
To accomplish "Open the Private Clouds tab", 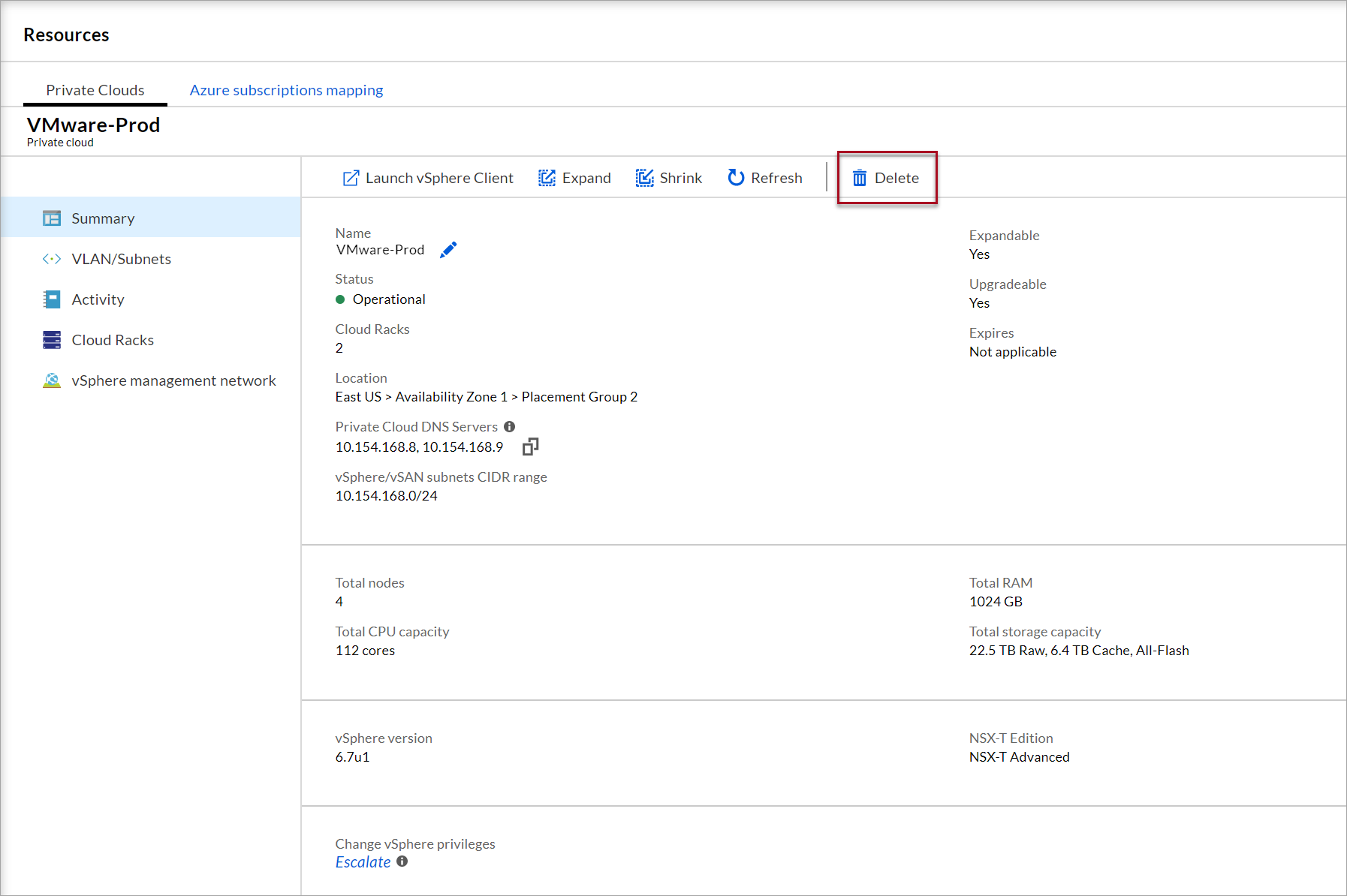I will tap(95, 90).
